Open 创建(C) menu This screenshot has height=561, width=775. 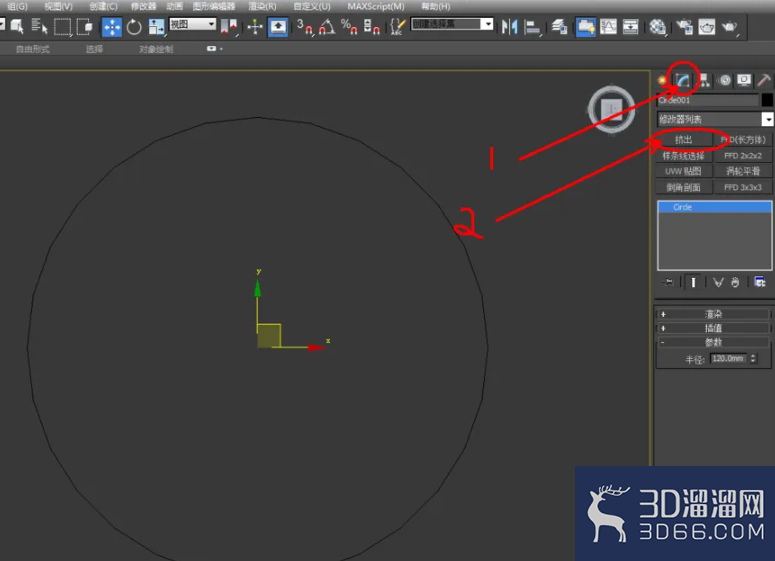coord(103,6)
